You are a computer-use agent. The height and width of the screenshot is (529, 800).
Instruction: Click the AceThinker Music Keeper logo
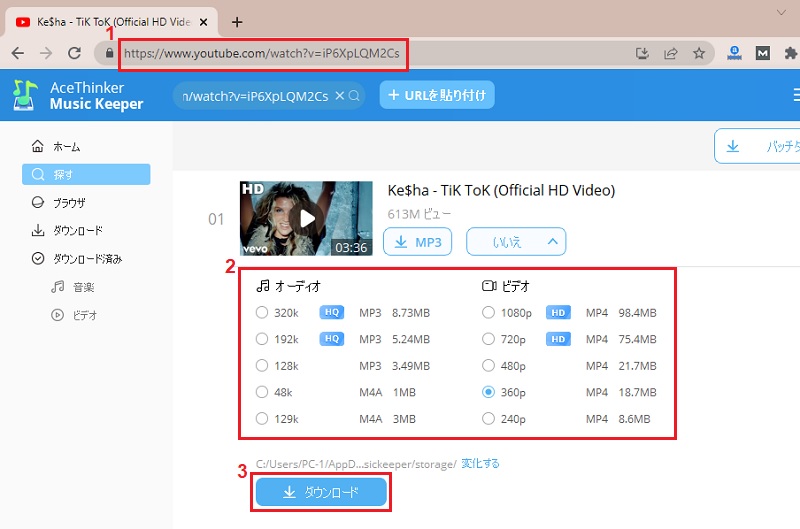click(x=80, y=96)
